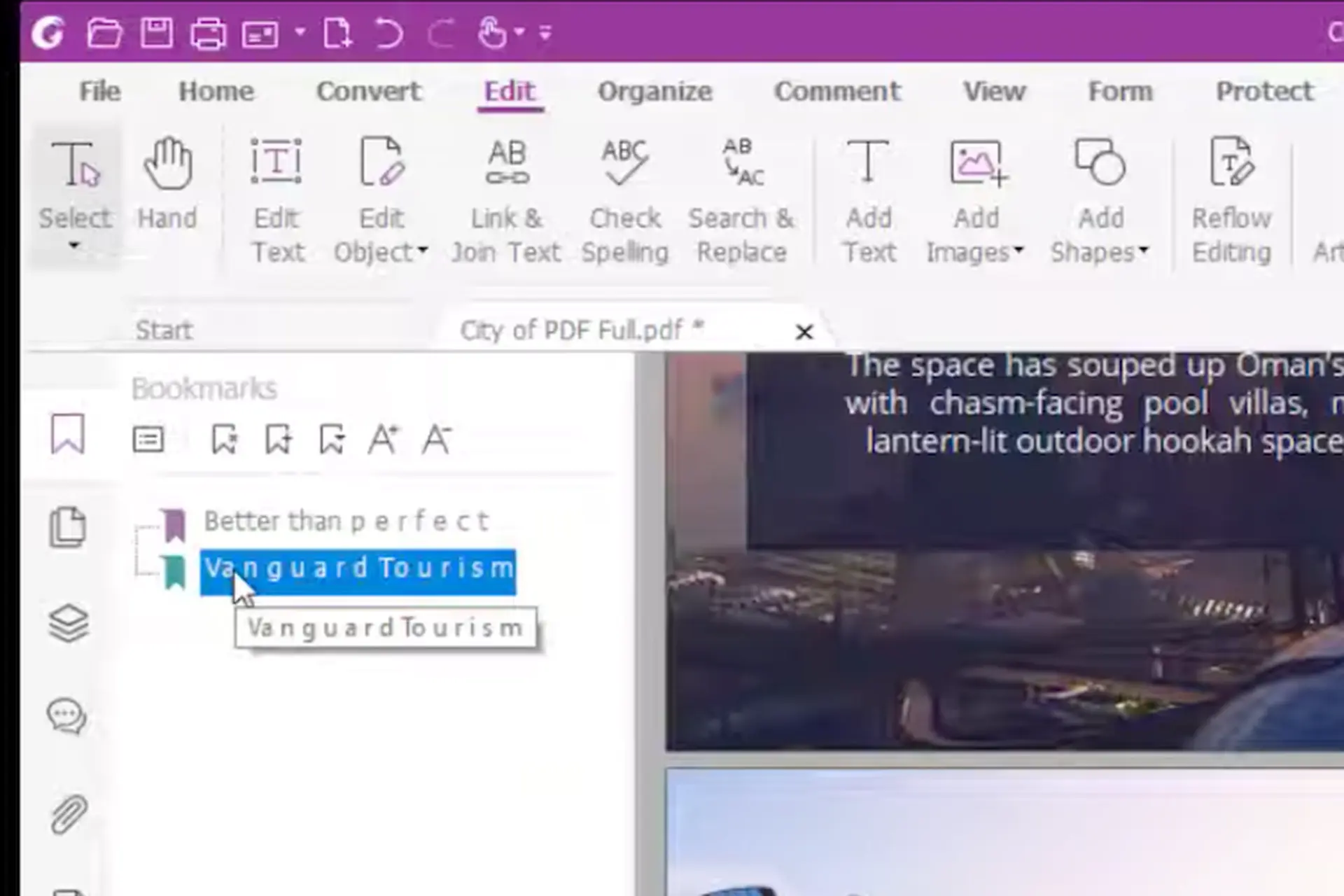Open file using the folder icon

104,33
